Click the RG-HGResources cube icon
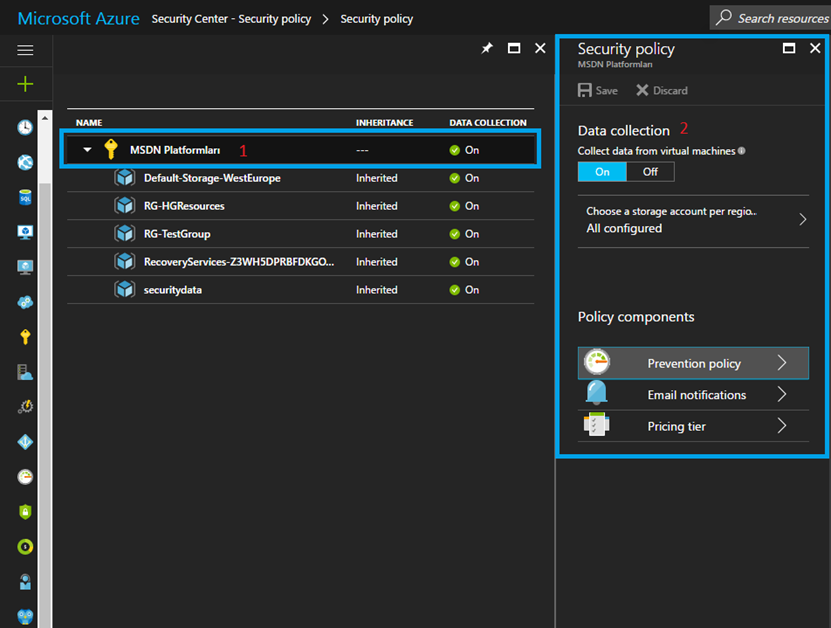The height and width of the screenshot is (628, 831). click(x=125, y=206)
